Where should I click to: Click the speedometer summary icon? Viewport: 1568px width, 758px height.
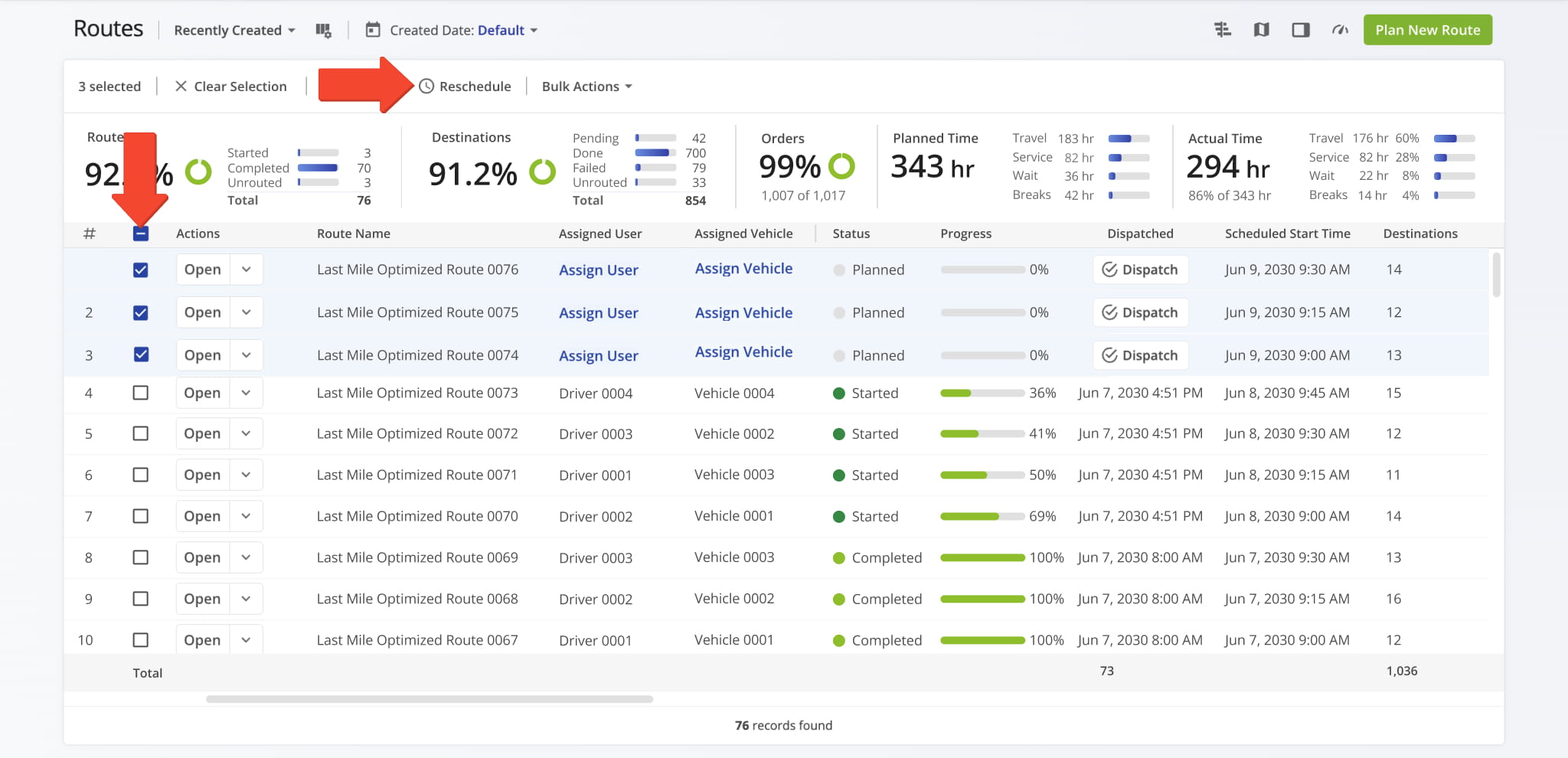click(x=1340, y=30)
